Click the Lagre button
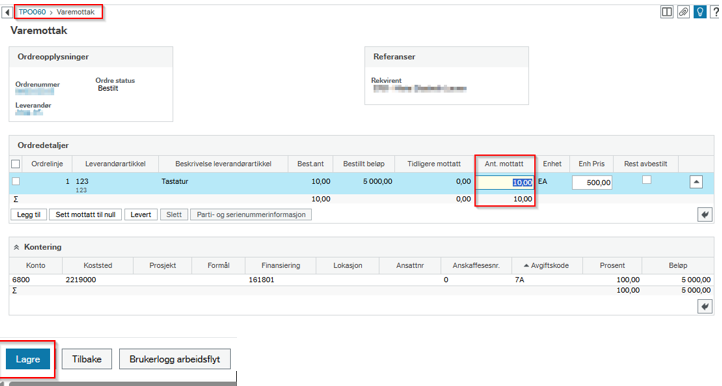Viewport: 722px width, 386px height. tap(28, 359)
